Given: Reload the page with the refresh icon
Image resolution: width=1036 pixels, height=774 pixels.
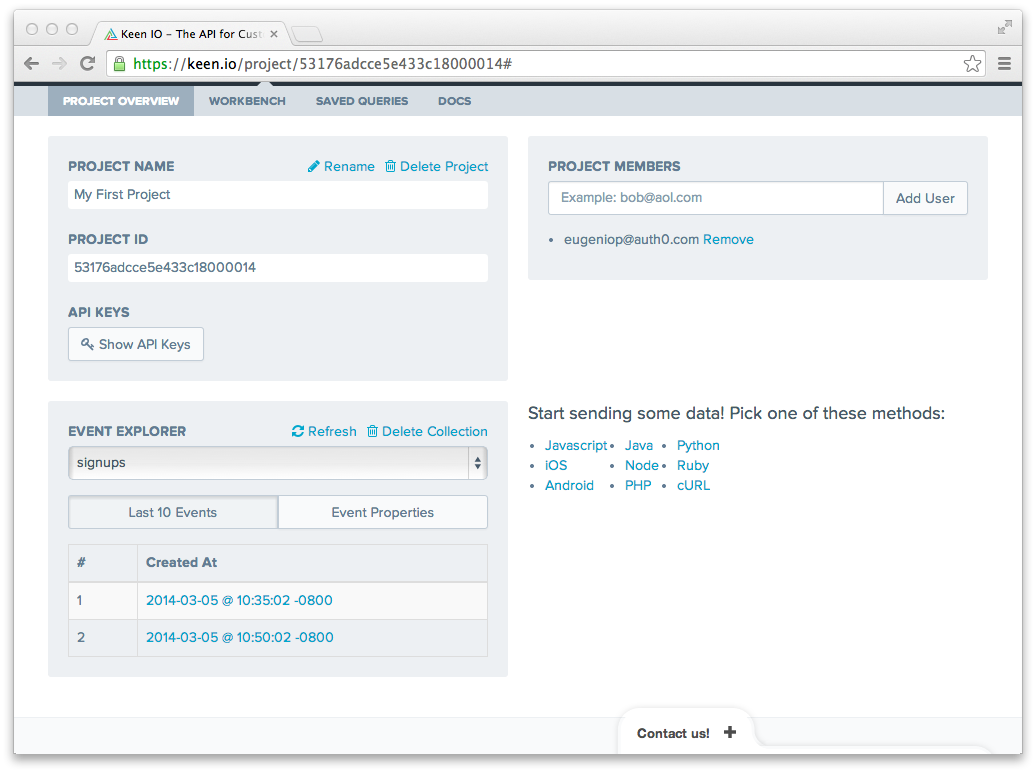Looking at the screenshot, I should [87, 63].
